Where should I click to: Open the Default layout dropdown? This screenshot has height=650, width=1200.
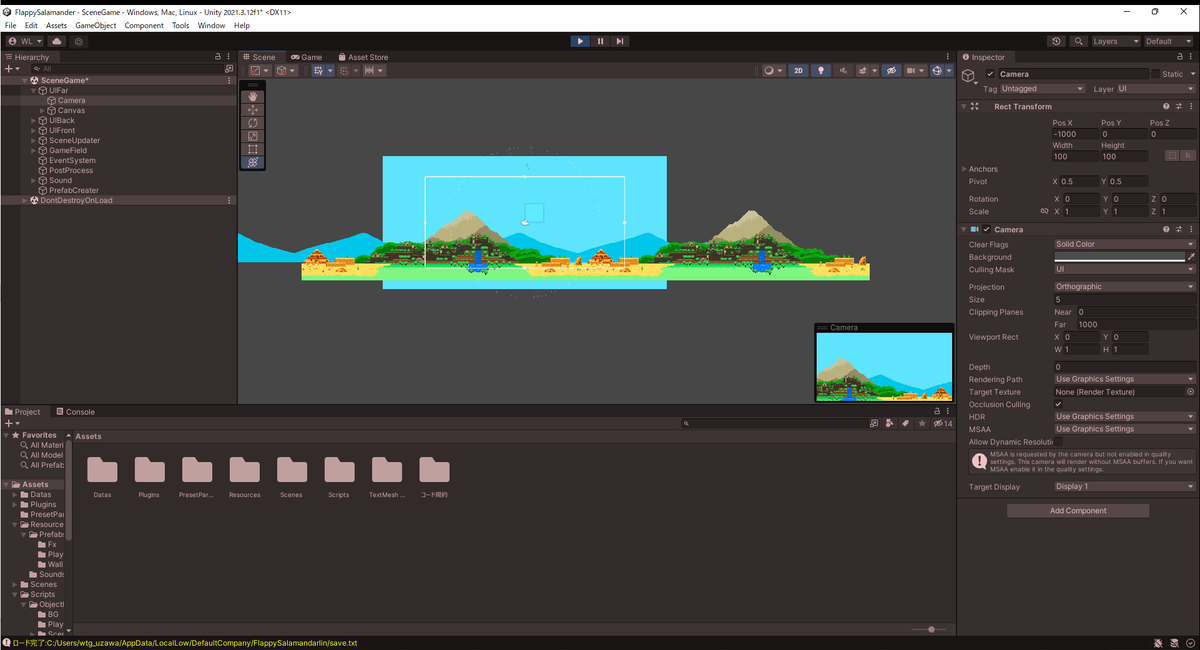(1169, 41)
